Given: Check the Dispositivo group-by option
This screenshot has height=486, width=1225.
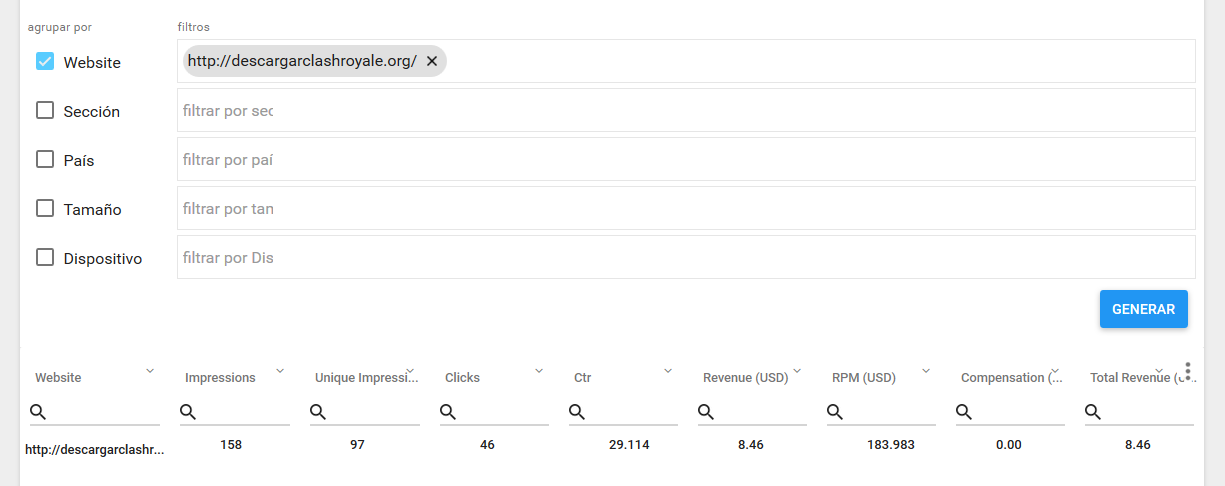Looking at the screenshot, I should (x=45, y=257).
